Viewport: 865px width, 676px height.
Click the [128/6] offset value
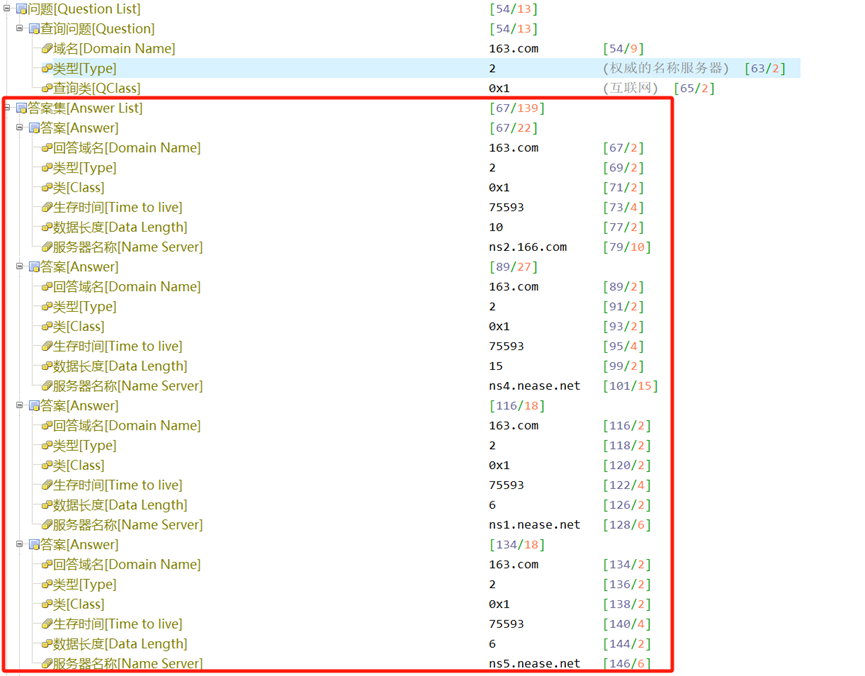coord(627,525)
